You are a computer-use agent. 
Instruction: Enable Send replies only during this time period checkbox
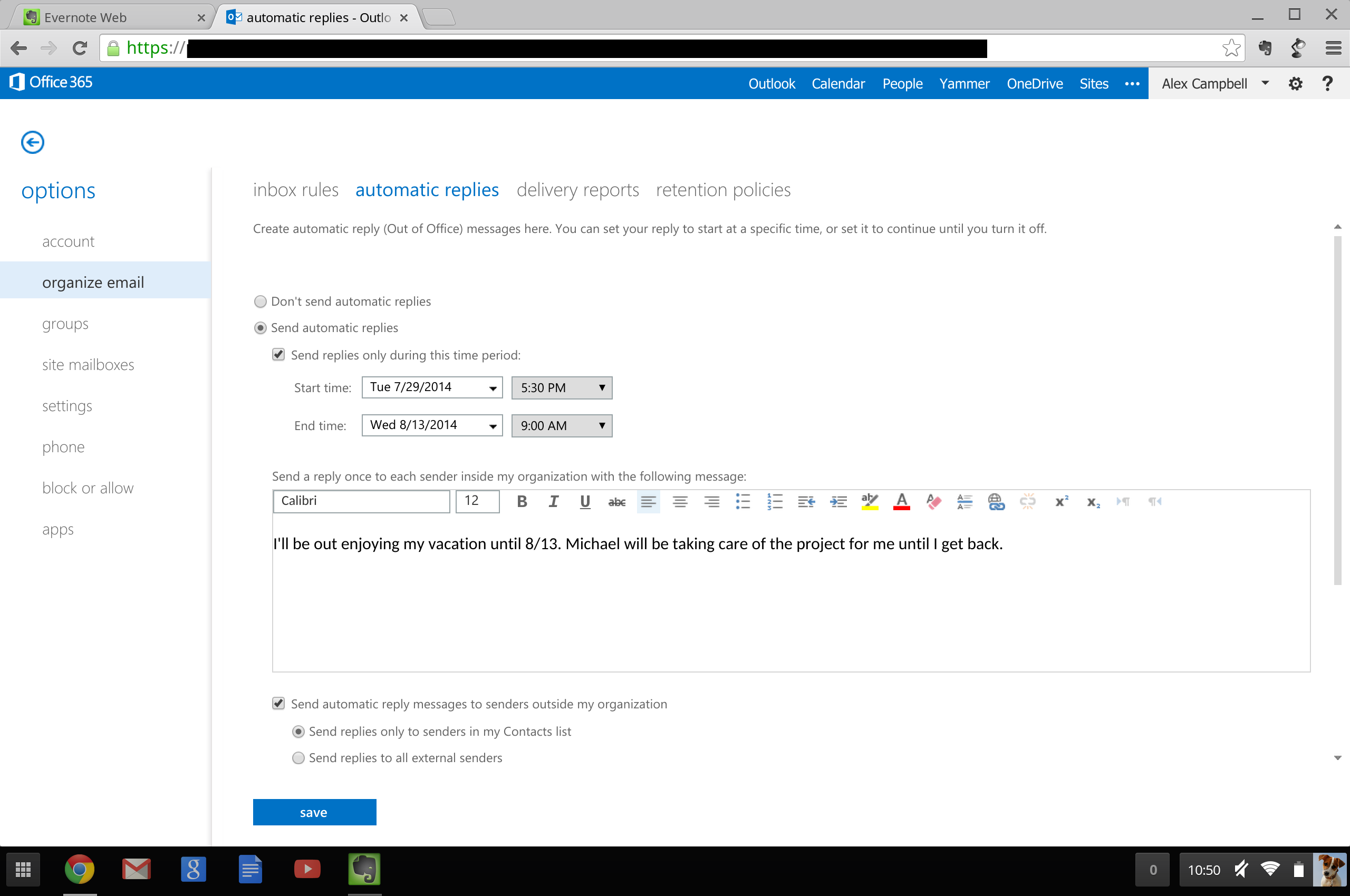pos(279,355)
